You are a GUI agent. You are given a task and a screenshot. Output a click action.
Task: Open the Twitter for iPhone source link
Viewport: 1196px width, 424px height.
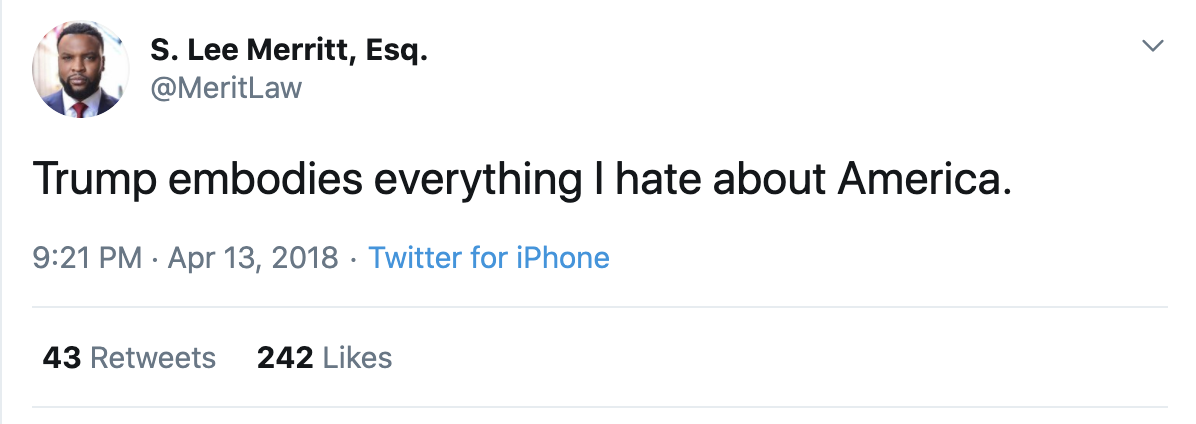click(x=489, y=258)
